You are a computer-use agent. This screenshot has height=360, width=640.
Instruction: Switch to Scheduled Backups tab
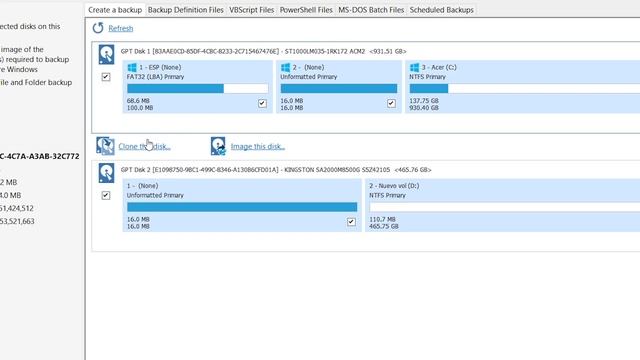pos(442,10)
